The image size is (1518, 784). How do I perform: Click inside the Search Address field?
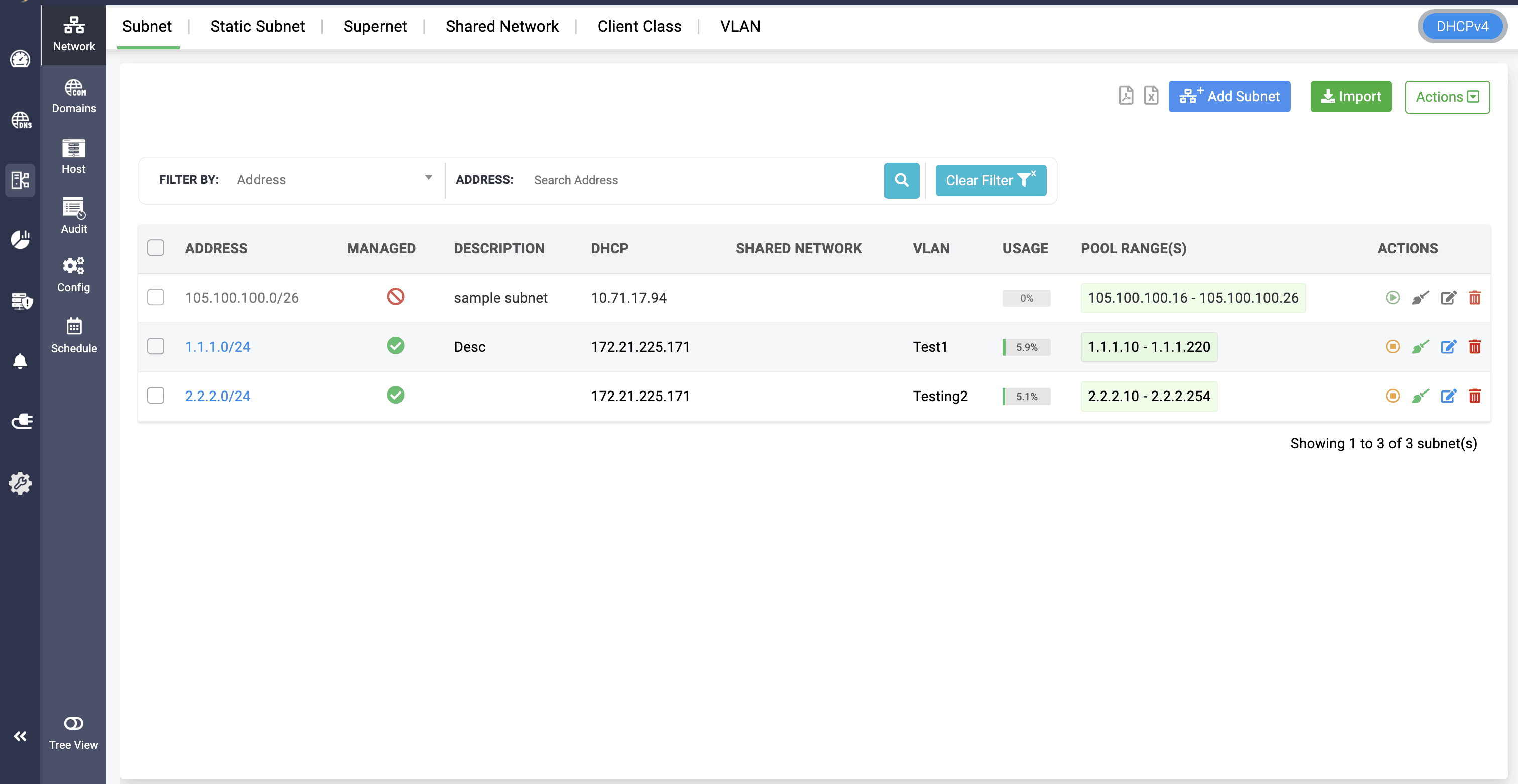point(701,180)
